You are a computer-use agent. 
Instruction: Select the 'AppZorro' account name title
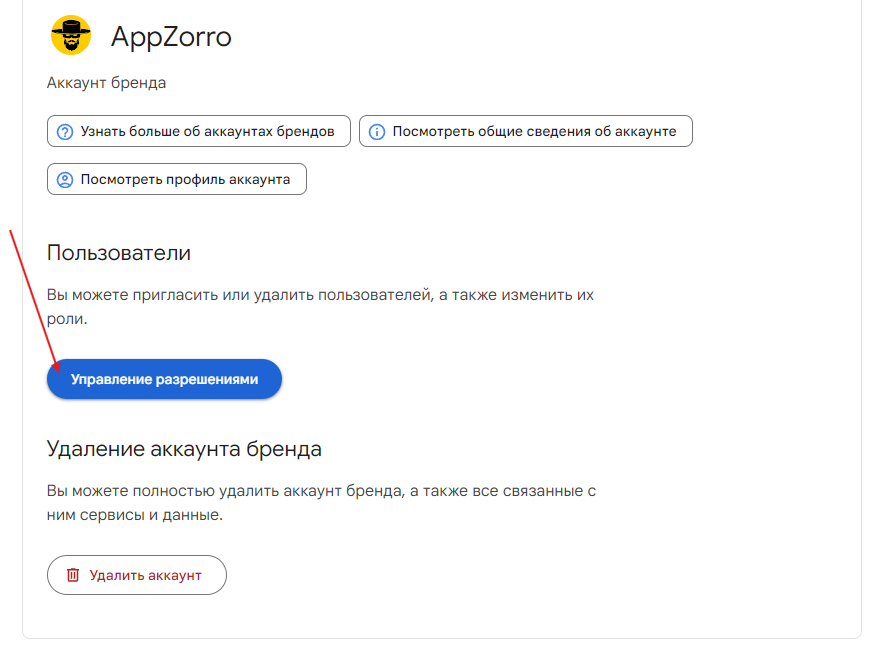[171, 38]
